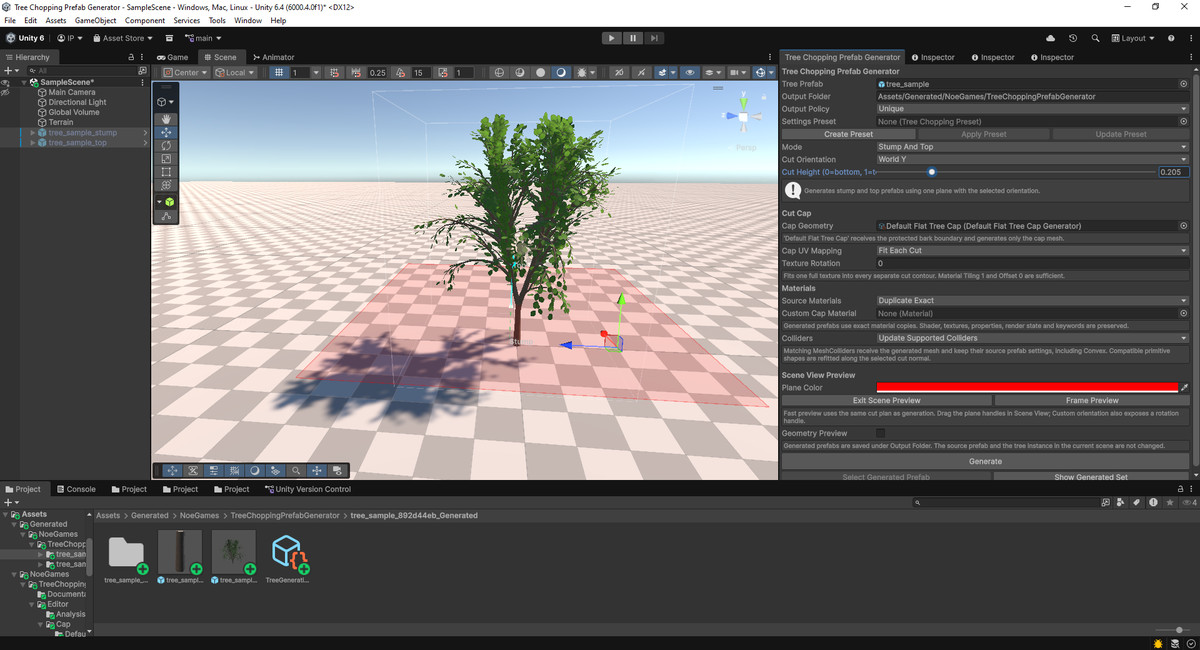Click the Pause button
Viewport: 1200px width, 650px height.
point(633,38)
